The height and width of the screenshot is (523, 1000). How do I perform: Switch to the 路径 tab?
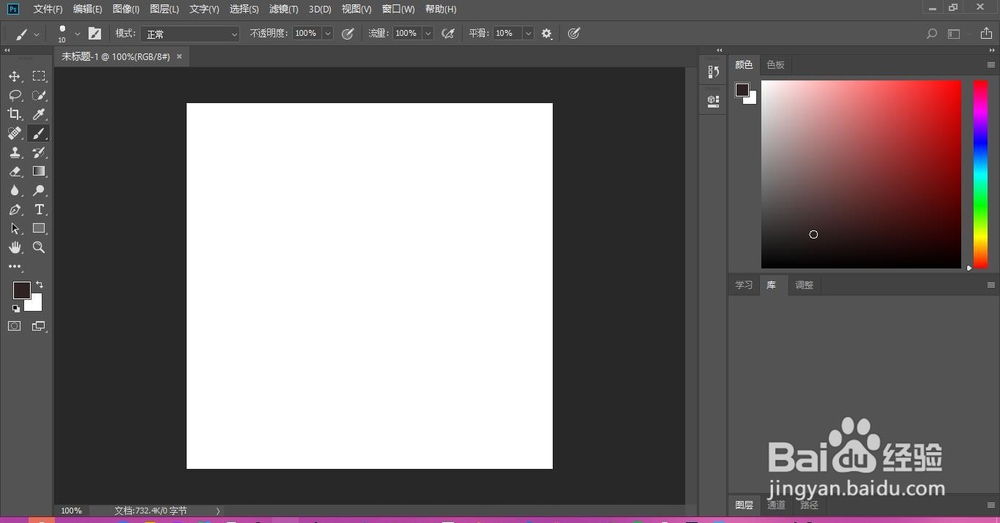[809, 505]
